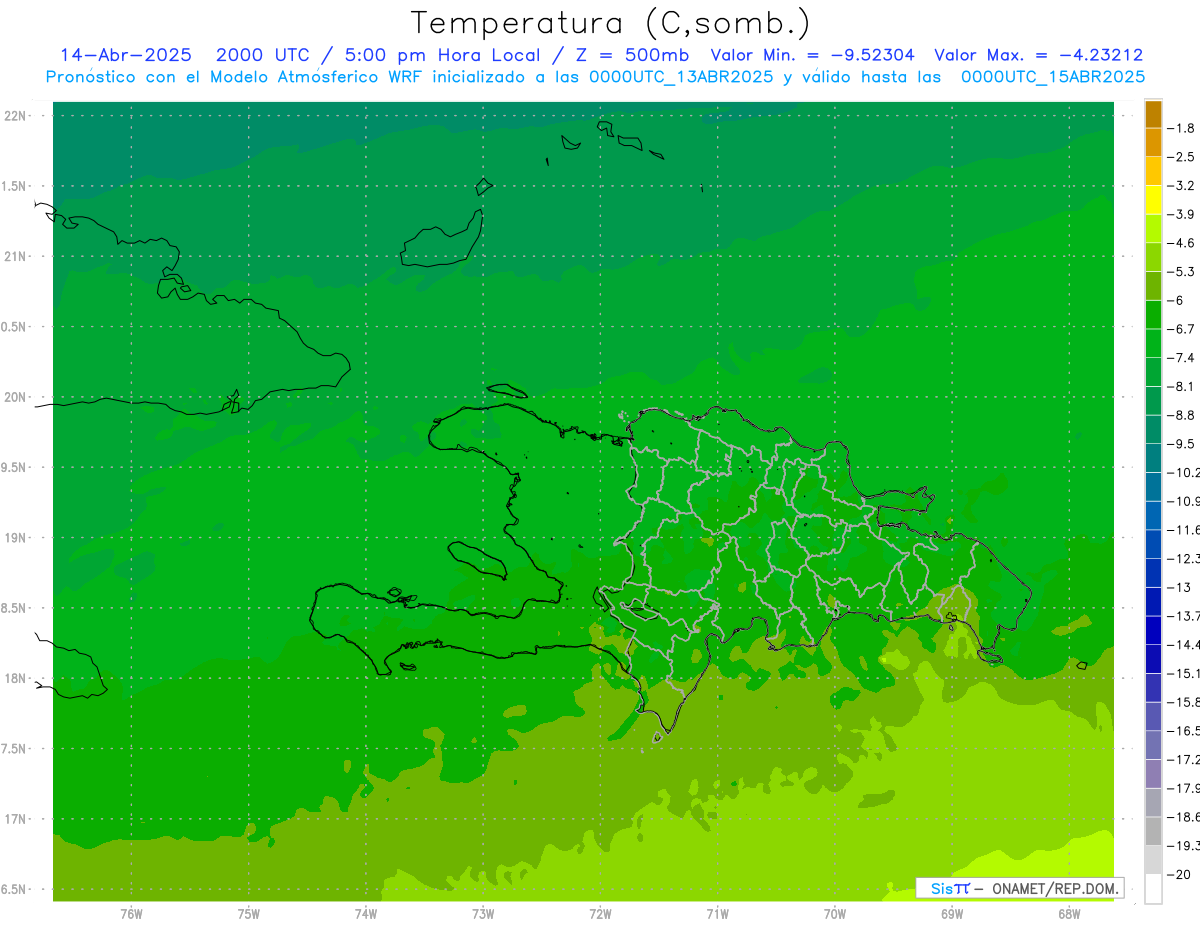Click the 'ONAMET/REP.DOM.' credit label
Viewport: 1200px width, 927px height.
1054,888
